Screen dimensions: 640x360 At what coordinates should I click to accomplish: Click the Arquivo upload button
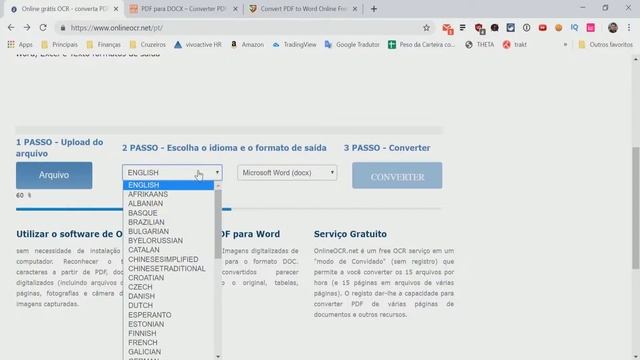[x=54, y=175]
